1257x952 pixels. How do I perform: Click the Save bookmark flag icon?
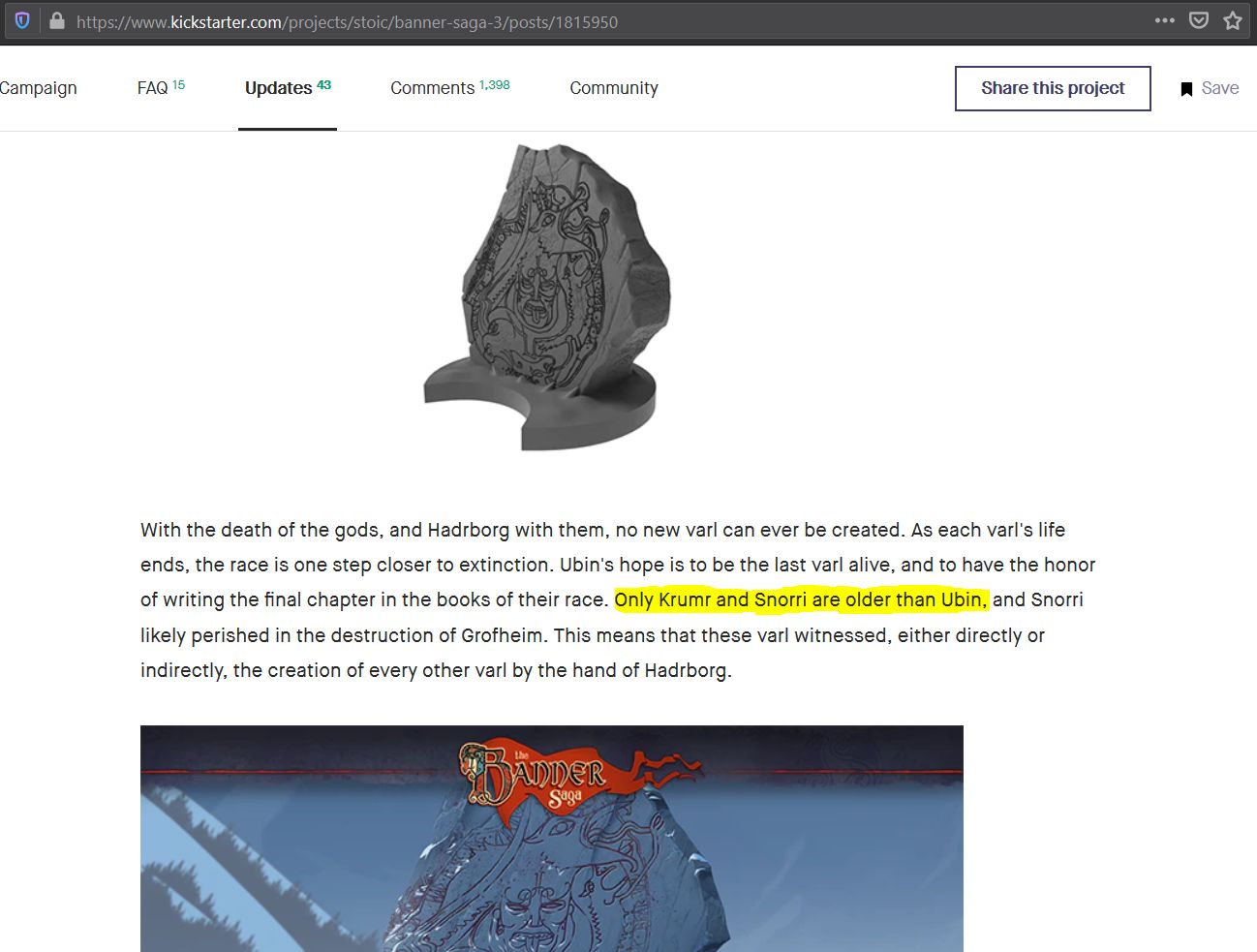(1186, 89)
